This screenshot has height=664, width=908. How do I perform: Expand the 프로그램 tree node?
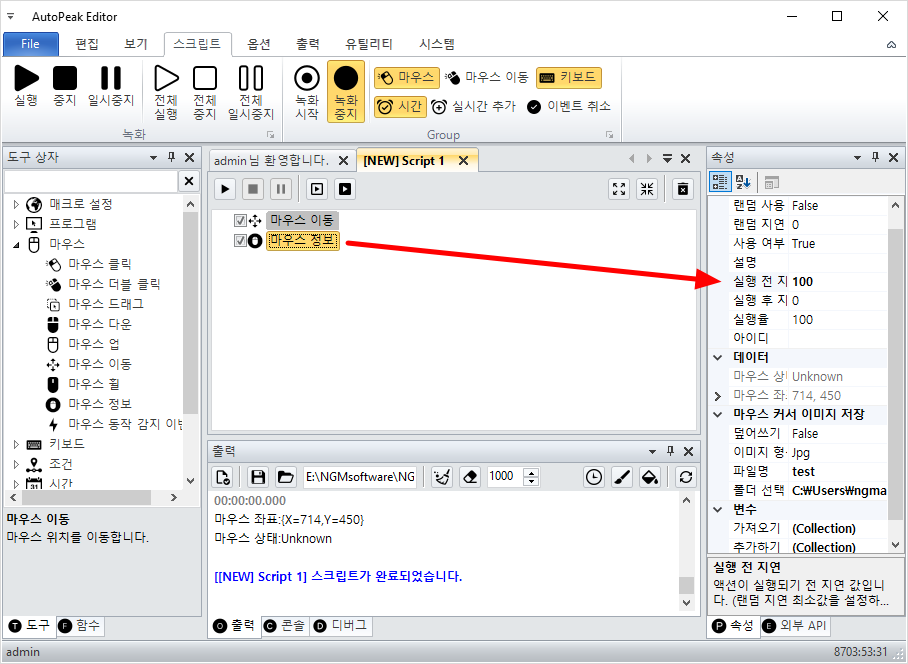pyautogui.click(x=16, y=224)
